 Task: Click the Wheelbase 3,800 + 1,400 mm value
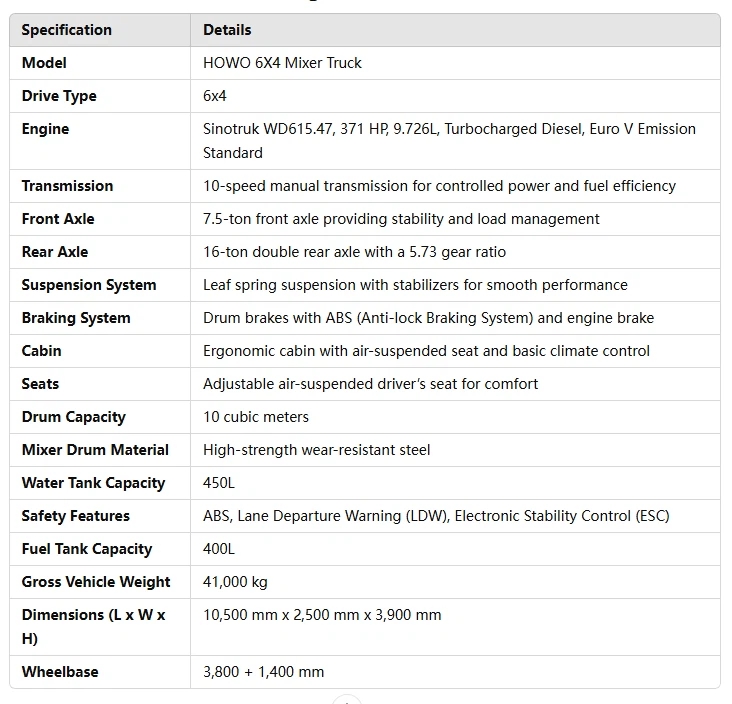(263, 672)
